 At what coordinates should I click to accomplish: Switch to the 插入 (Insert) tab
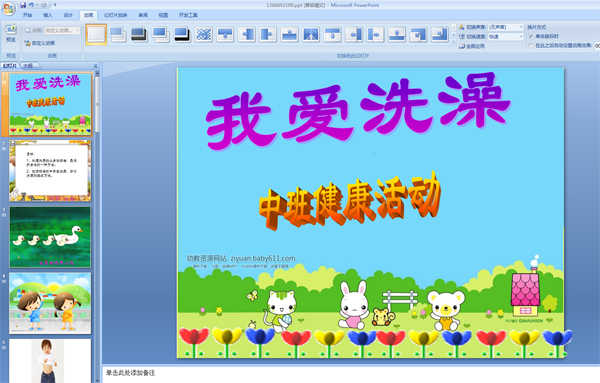pos(48,15)
